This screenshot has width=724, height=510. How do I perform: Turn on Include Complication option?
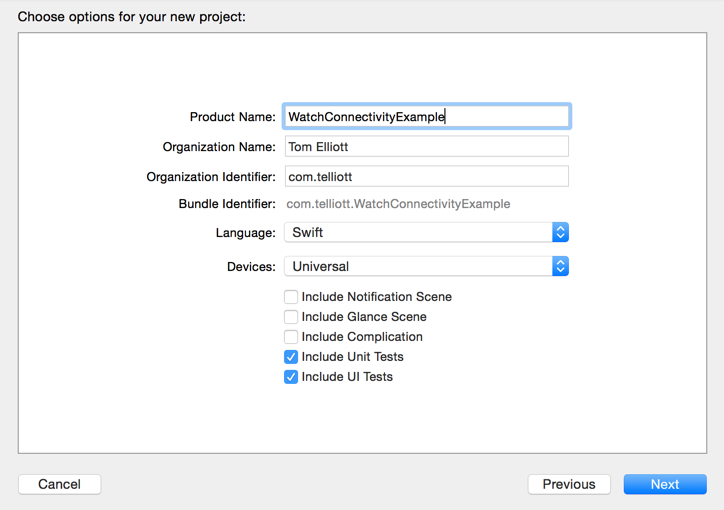(291, 337)
